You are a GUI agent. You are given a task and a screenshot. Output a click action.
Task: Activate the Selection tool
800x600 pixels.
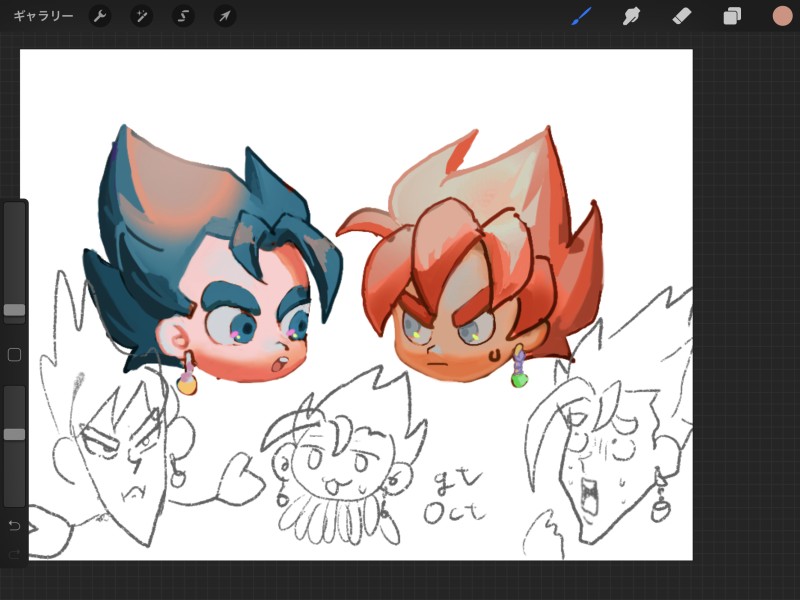183,16
